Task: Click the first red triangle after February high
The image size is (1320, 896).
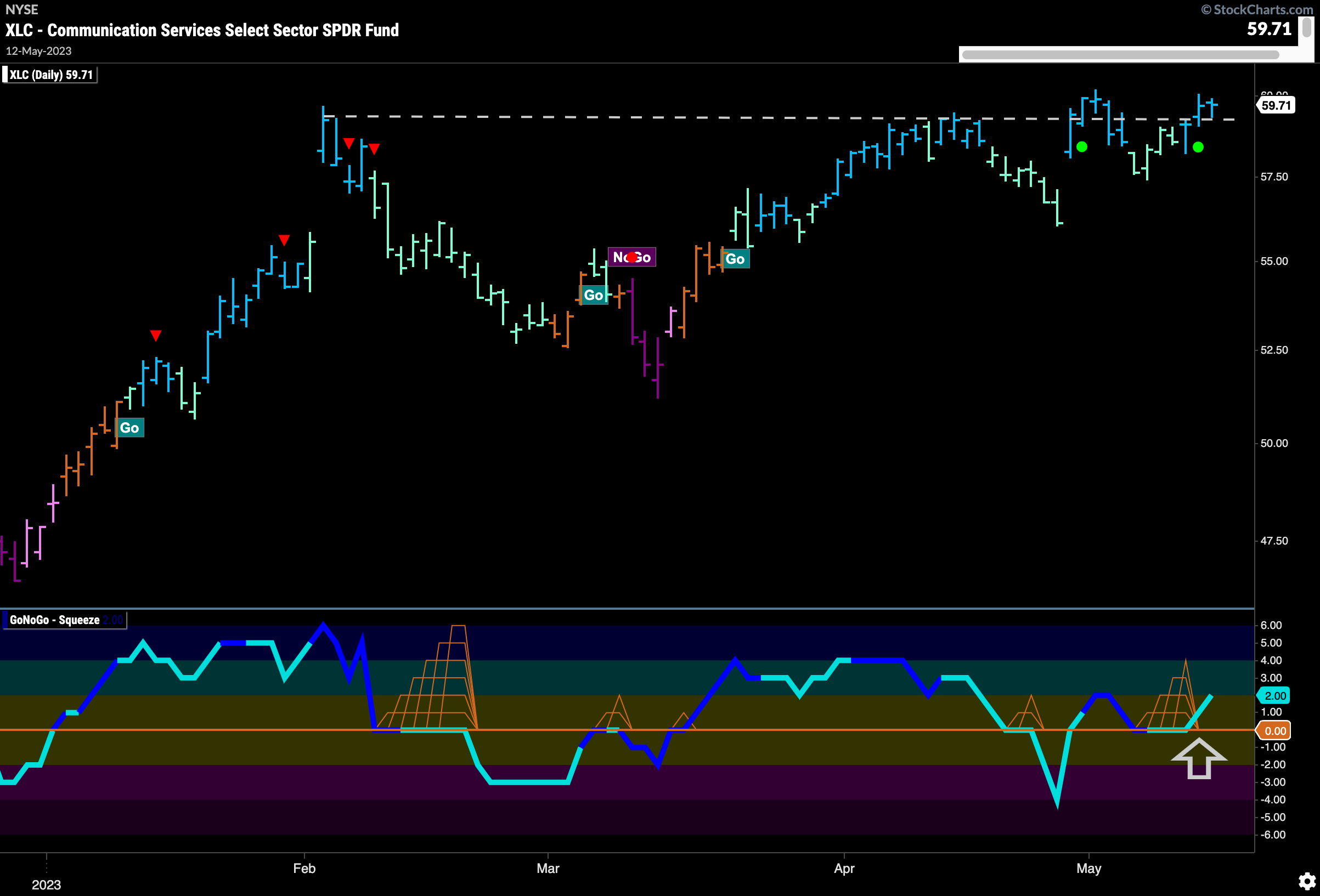Action: coord(349,143)
